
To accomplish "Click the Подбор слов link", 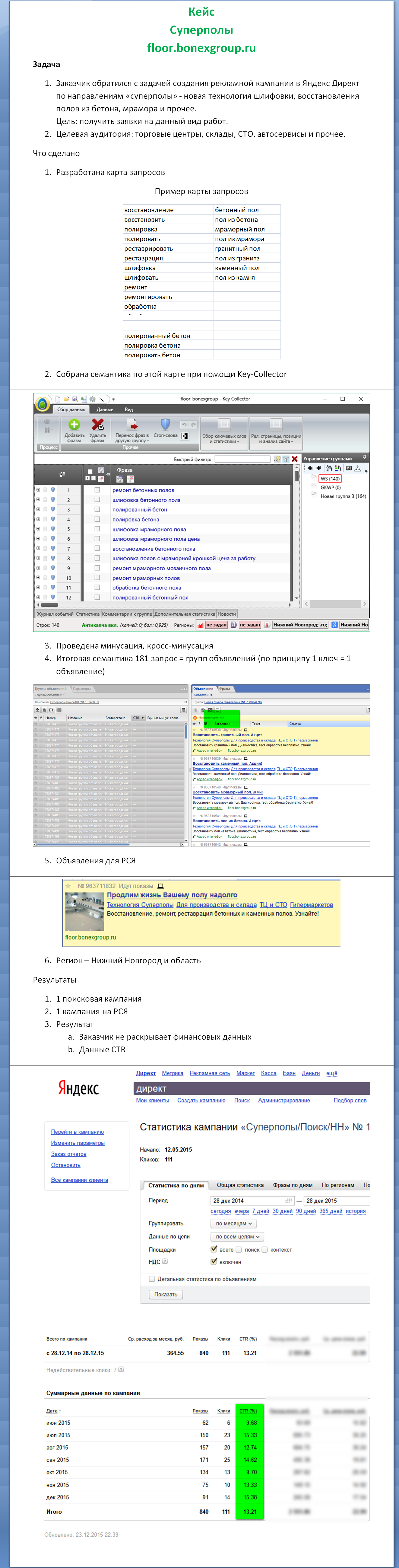I will [x=350, y=1100].
